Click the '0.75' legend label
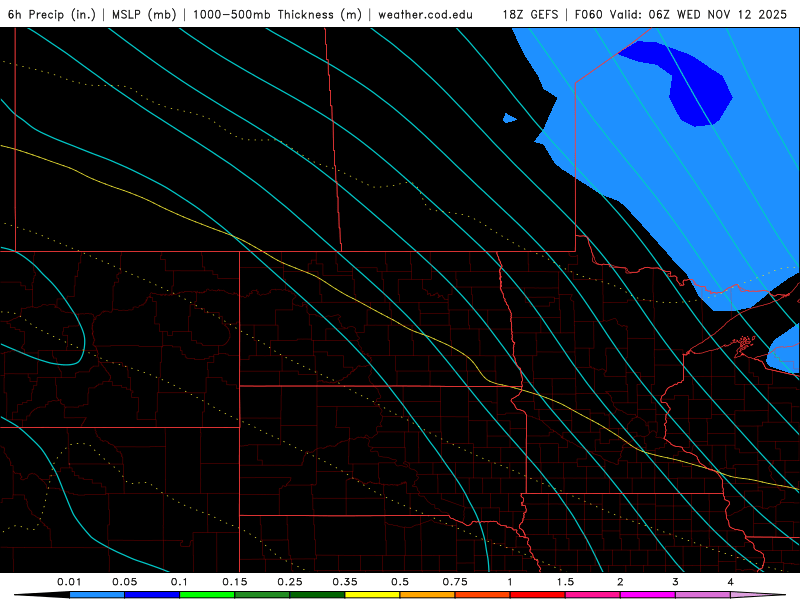The height and width of the screenshot is (600, 800). [x=455, y=582]
